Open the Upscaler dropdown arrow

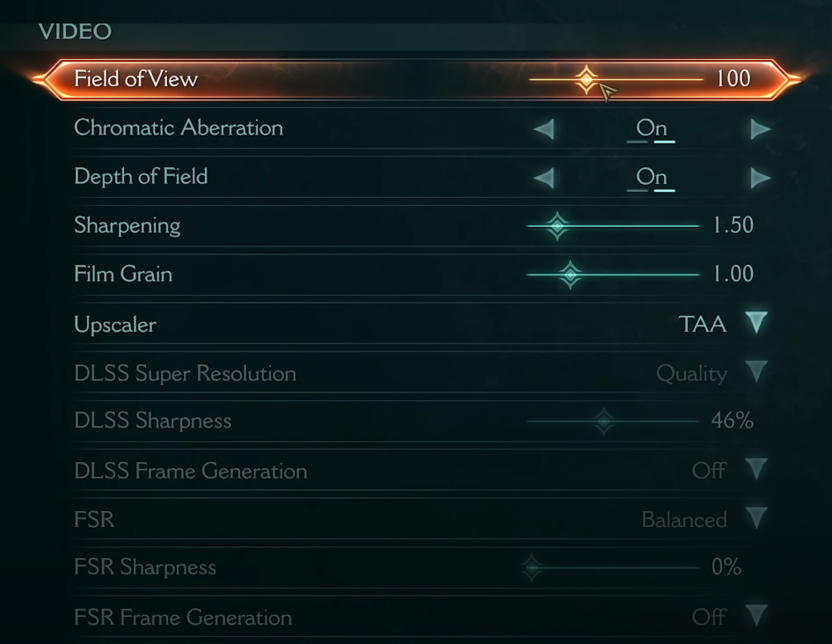[x=756, y=323]
